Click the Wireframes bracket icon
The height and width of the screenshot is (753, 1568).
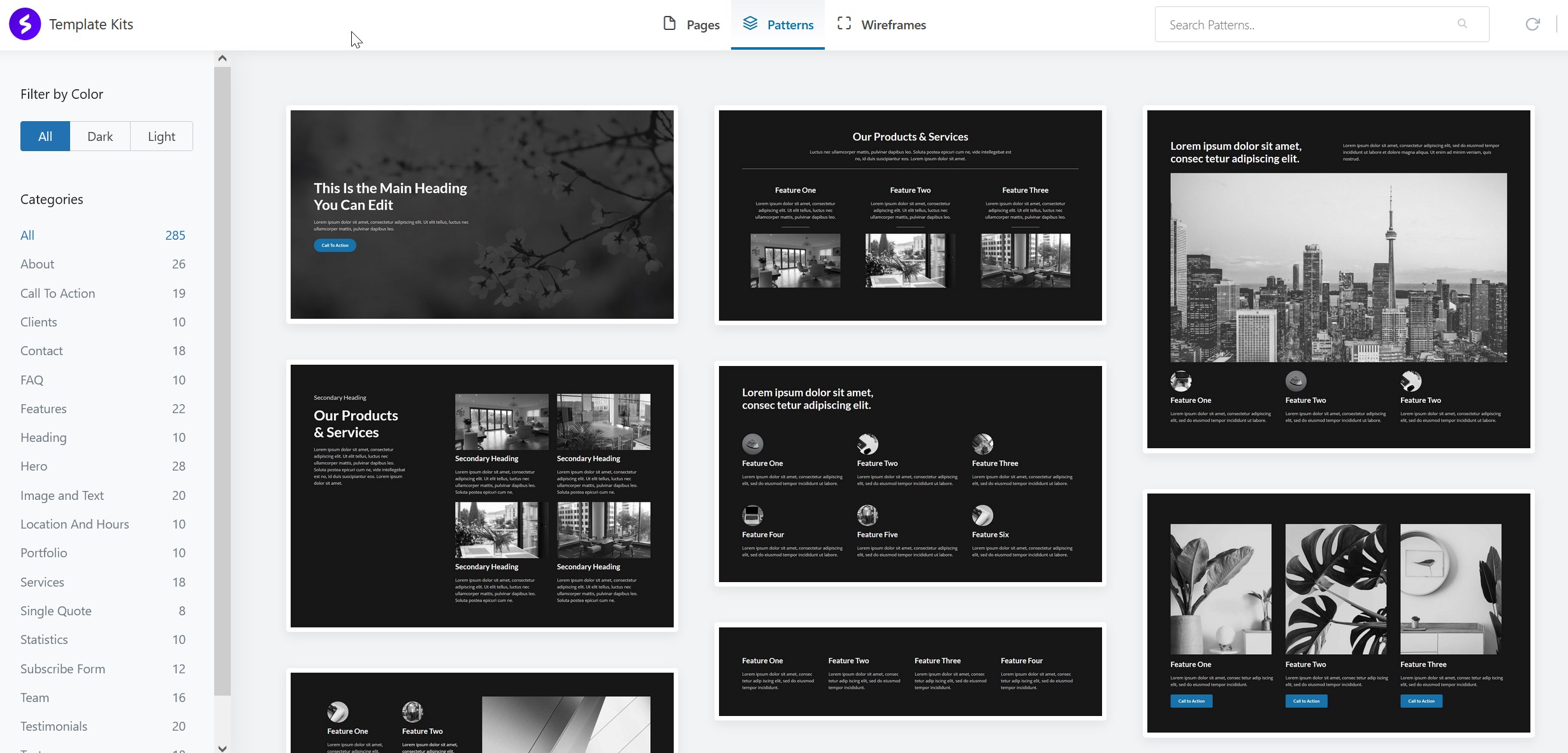click(844, 24)
